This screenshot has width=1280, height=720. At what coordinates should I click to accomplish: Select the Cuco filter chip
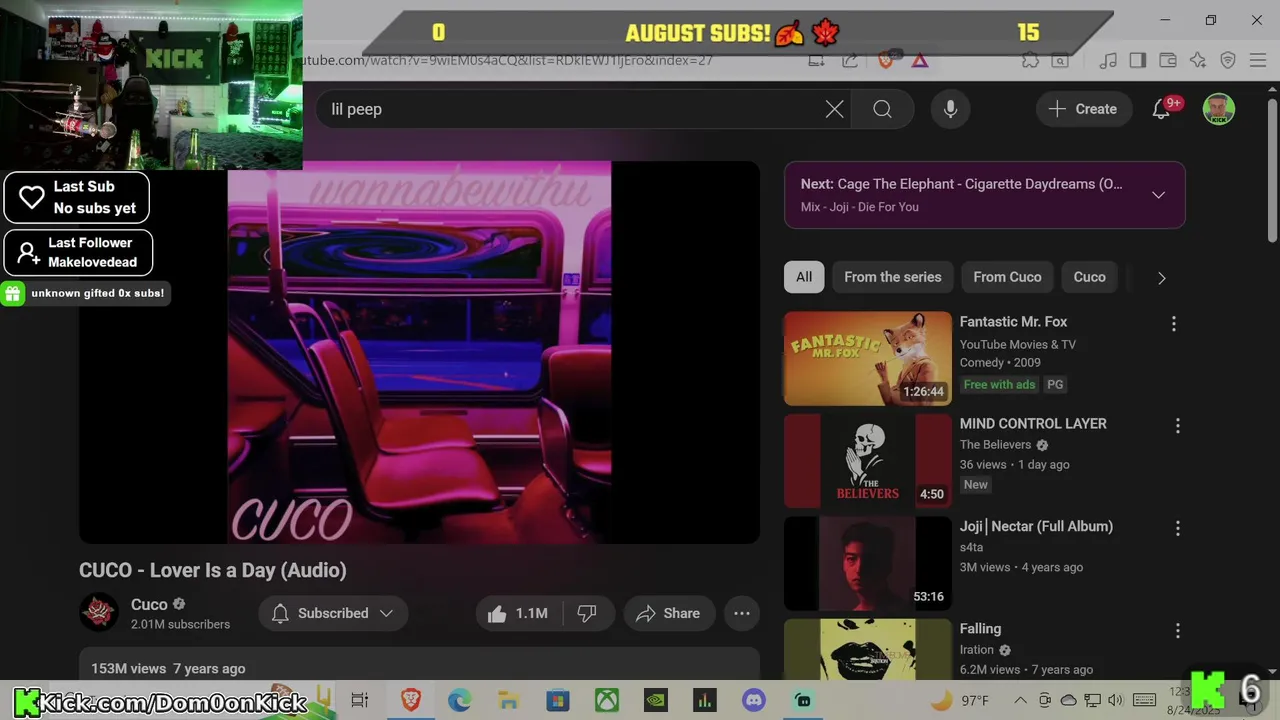pyautogui.click(x=1090, y=277)
